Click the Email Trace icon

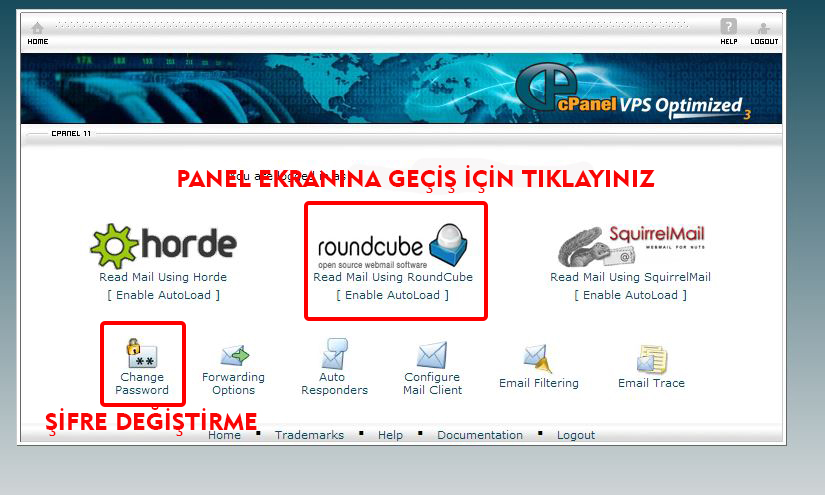[x=652, y=359]
